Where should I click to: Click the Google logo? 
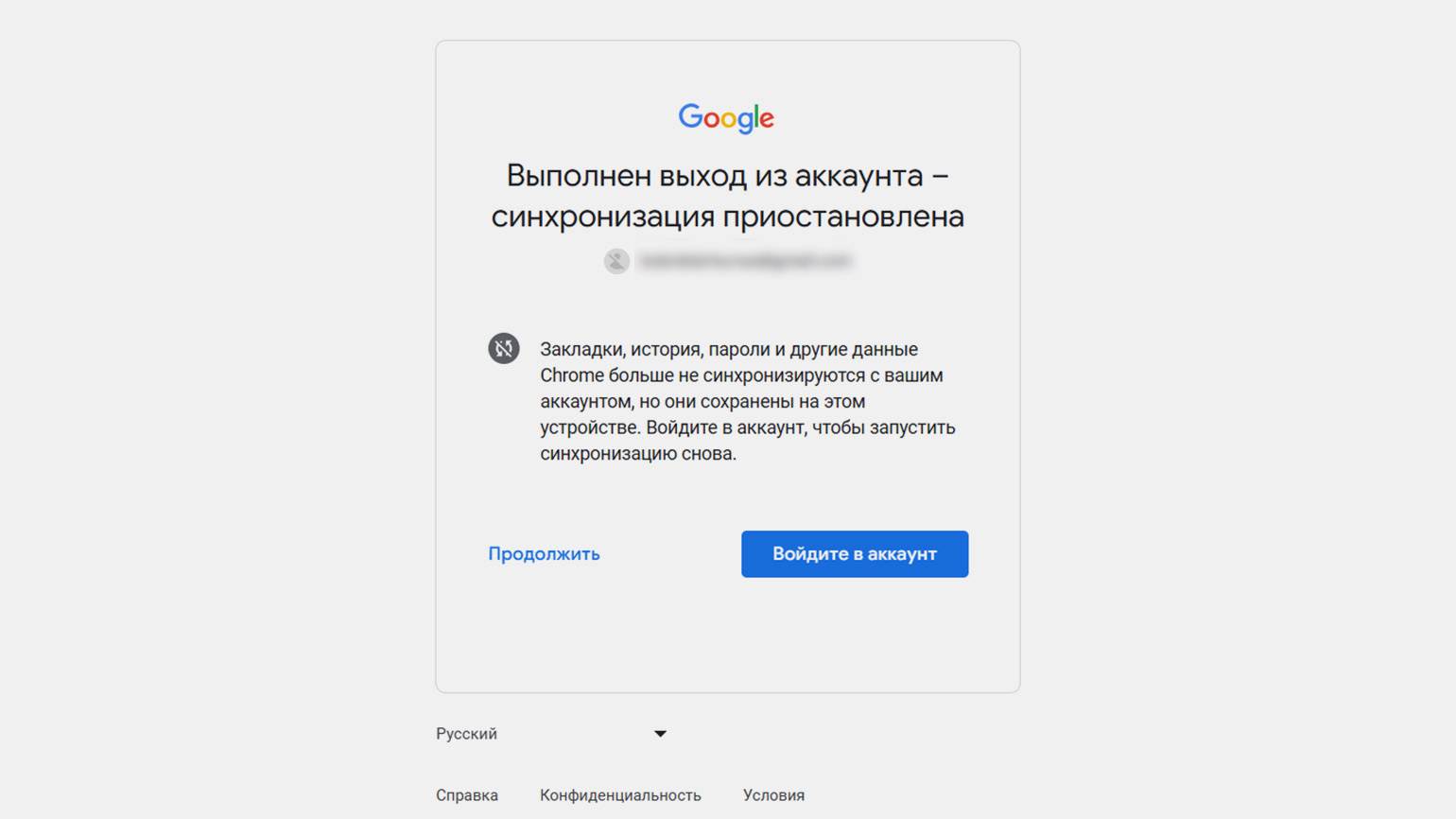[x=726, y=118]
